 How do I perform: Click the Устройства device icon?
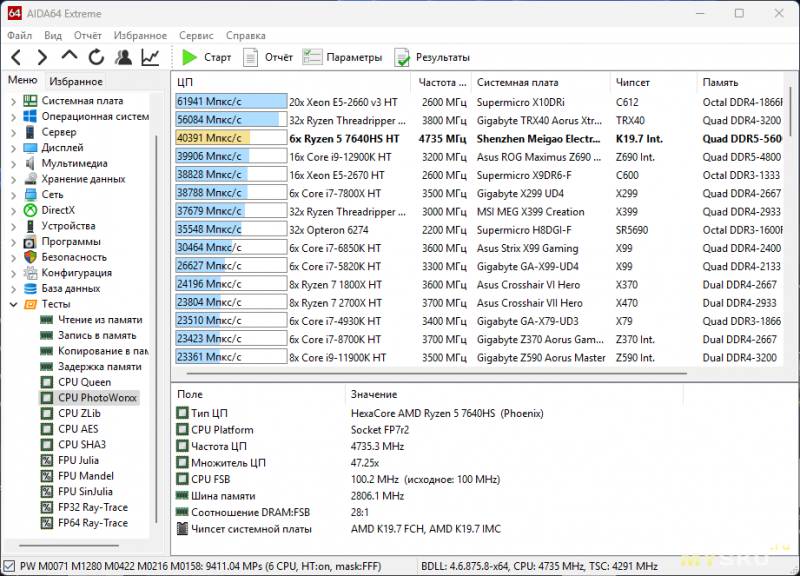tap(31, 226)
